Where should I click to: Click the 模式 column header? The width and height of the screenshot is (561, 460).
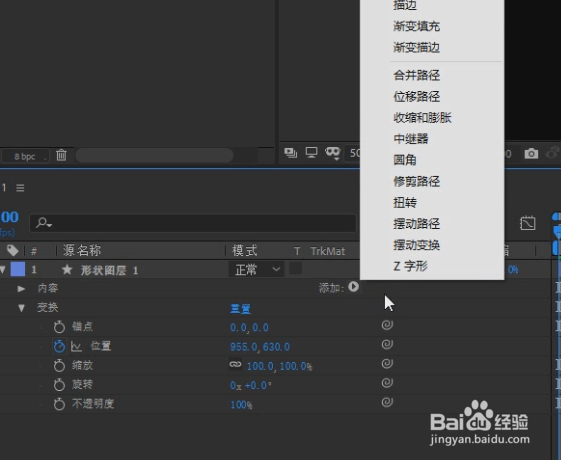[244, 250]
